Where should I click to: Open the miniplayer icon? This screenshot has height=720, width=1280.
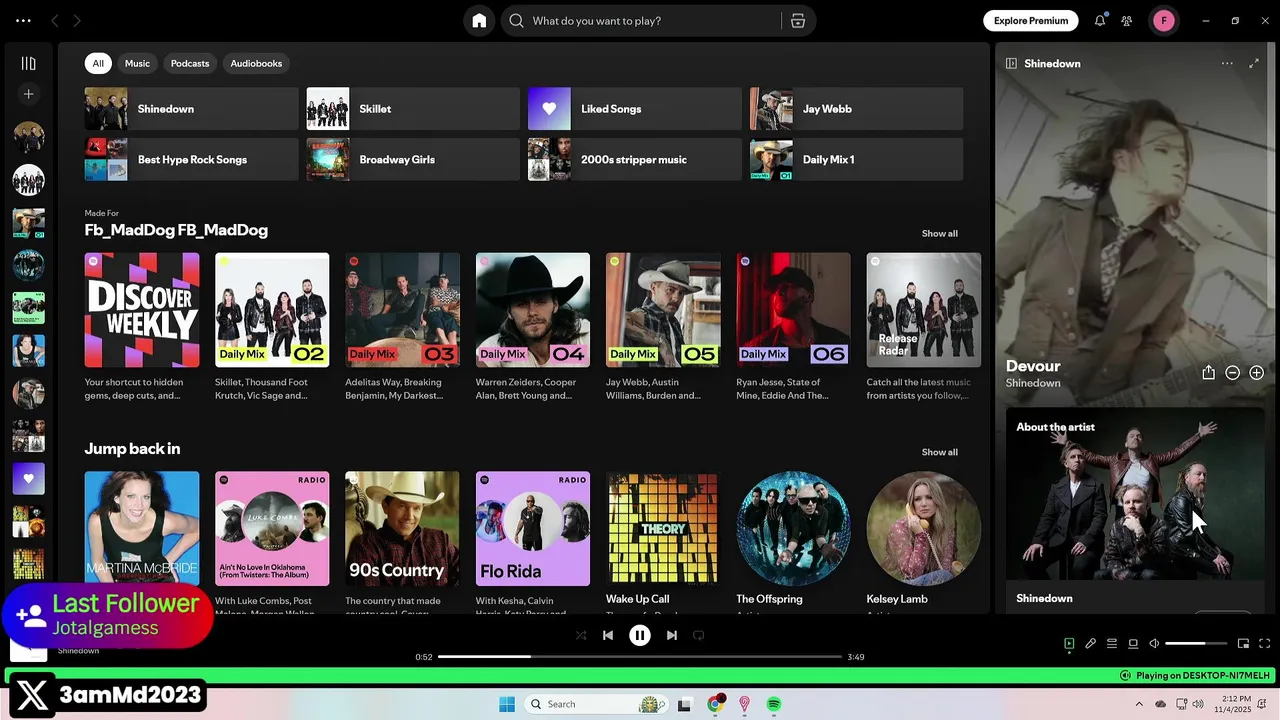1243,644
